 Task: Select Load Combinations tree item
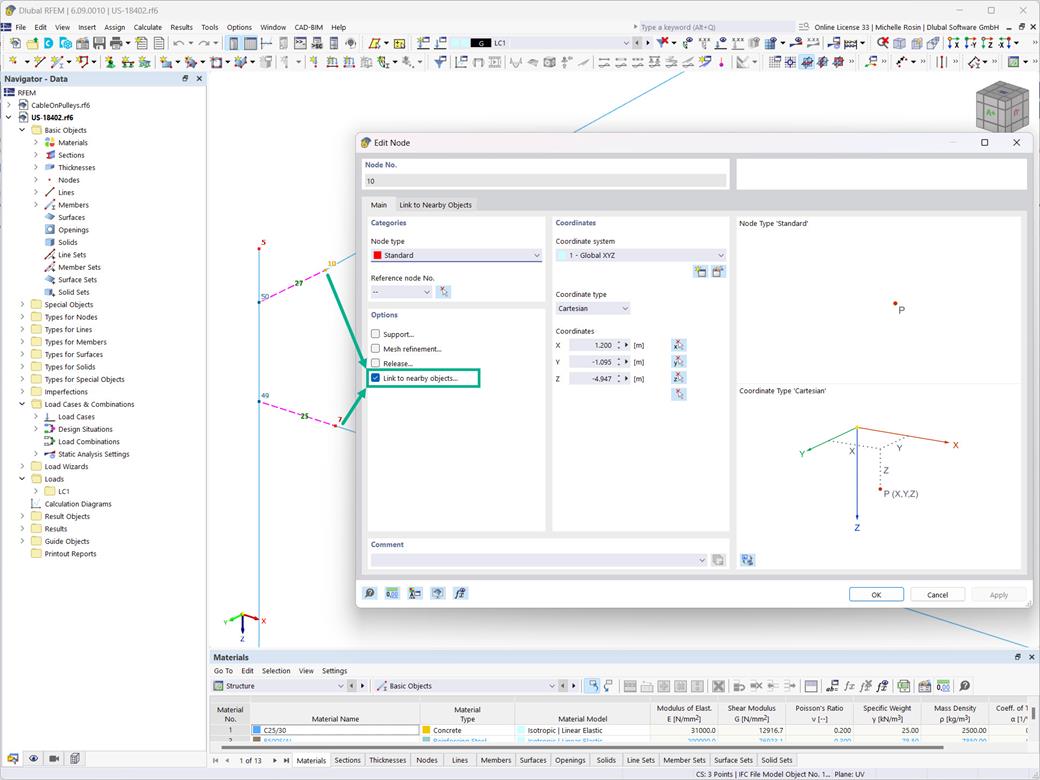[89, 442]
